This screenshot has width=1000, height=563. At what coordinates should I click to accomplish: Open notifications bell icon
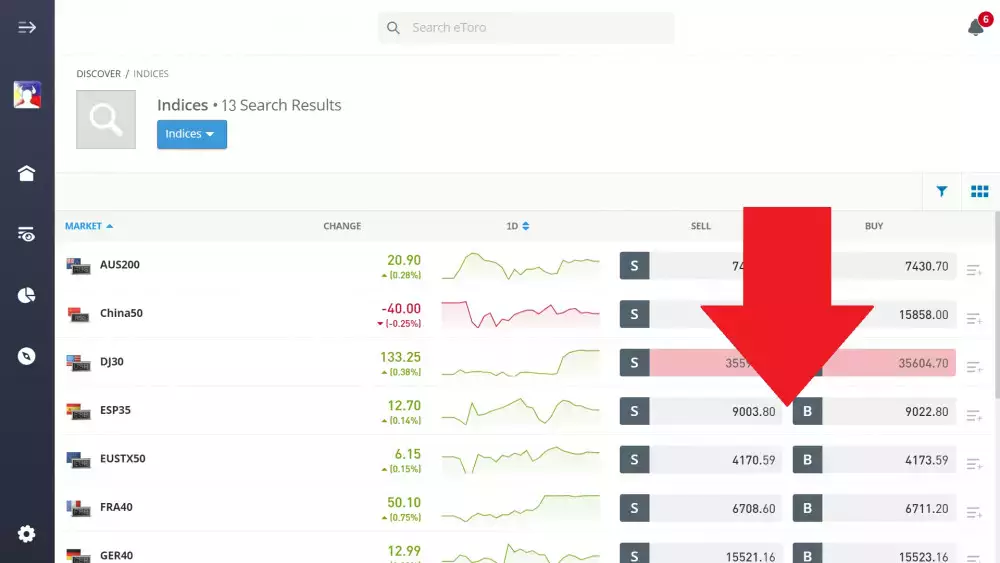click(x=976, y=27)
